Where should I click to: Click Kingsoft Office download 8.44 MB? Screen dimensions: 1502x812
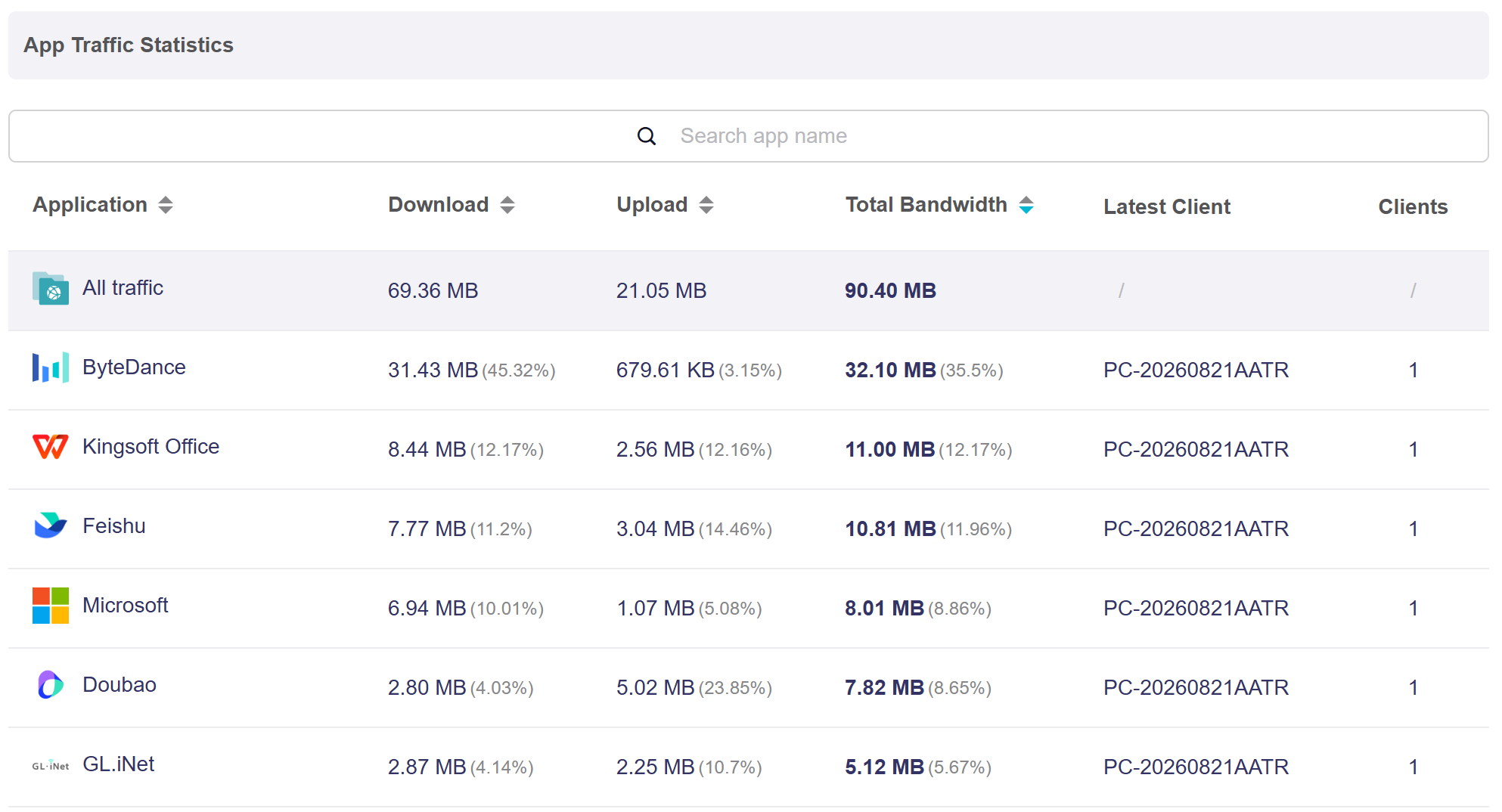(427, 450)
